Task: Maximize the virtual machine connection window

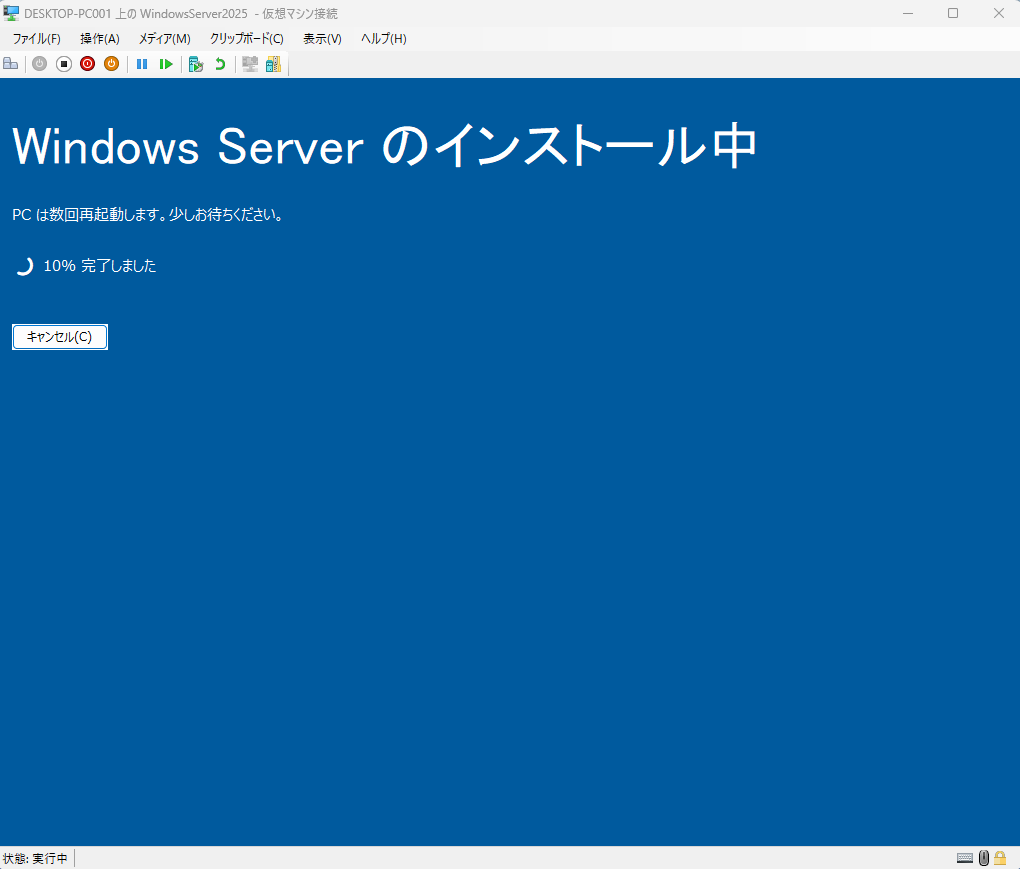Action: point(953,13)
